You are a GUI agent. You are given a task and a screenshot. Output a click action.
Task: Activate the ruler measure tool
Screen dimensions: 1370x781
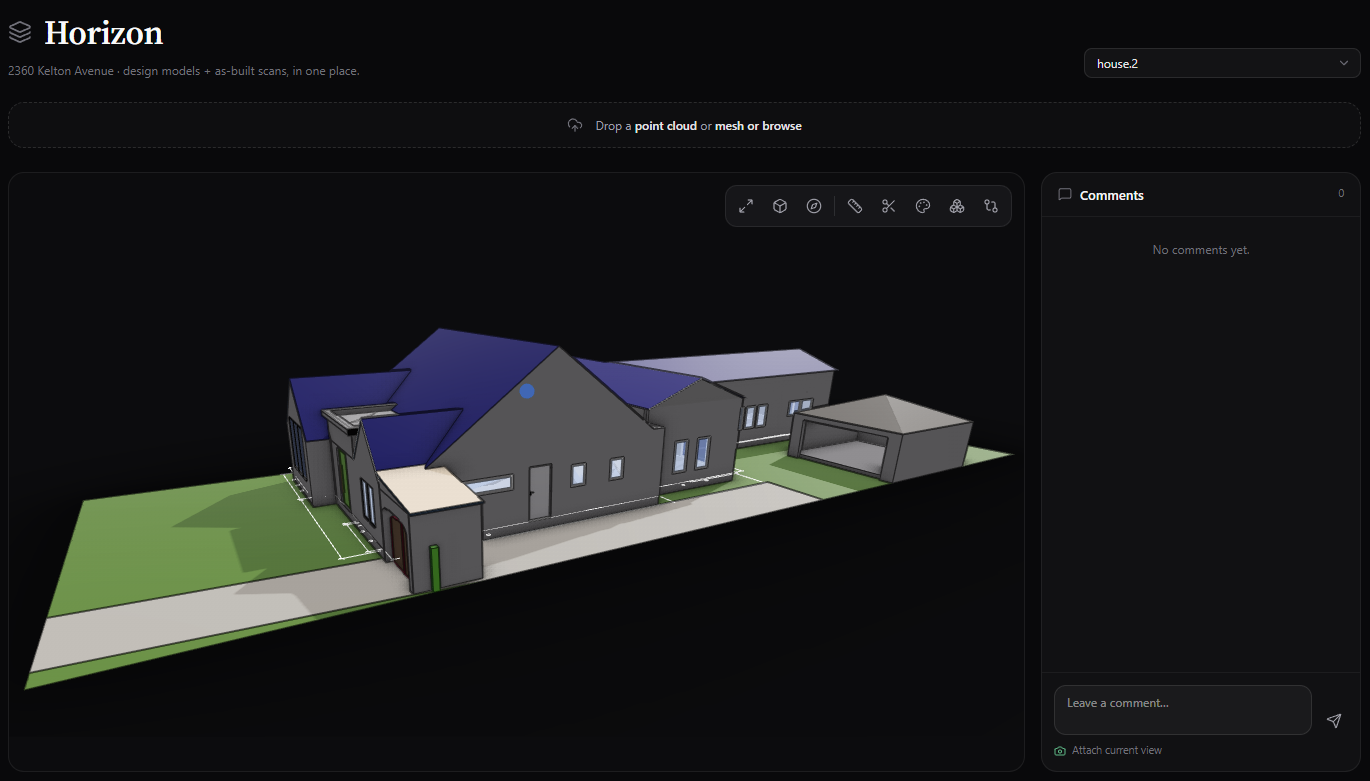[855, 206]
